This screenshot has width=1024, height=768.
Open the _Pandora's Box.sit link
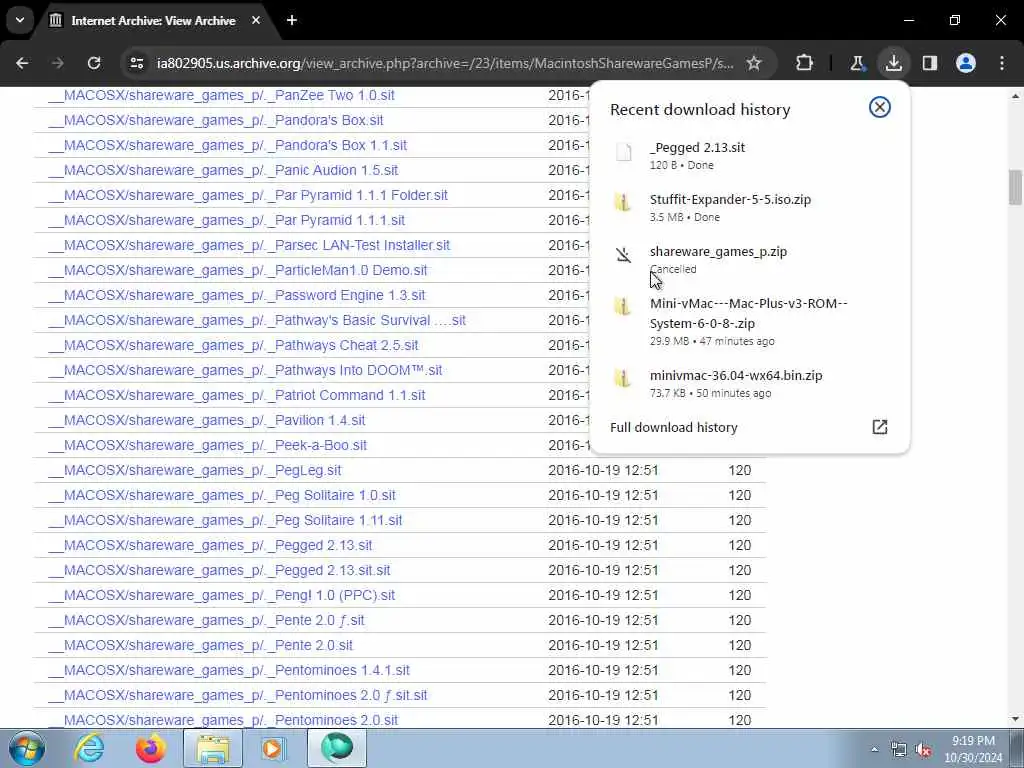[x=216, y=120]
